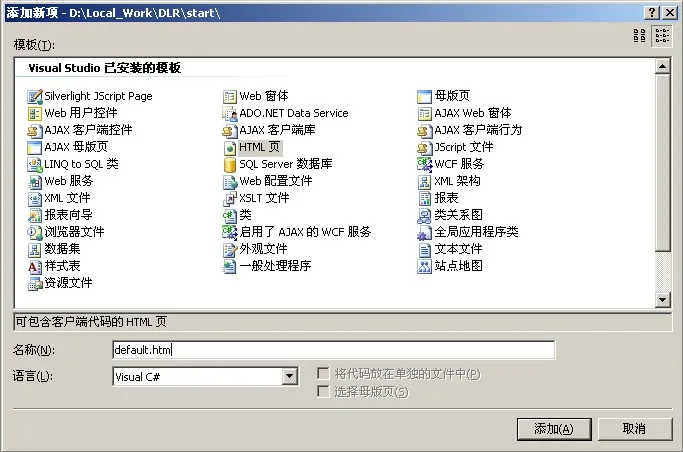The image size is (683, 452).
Task: Pick the JScript 文件 template icon
Action: coord(424,147)
